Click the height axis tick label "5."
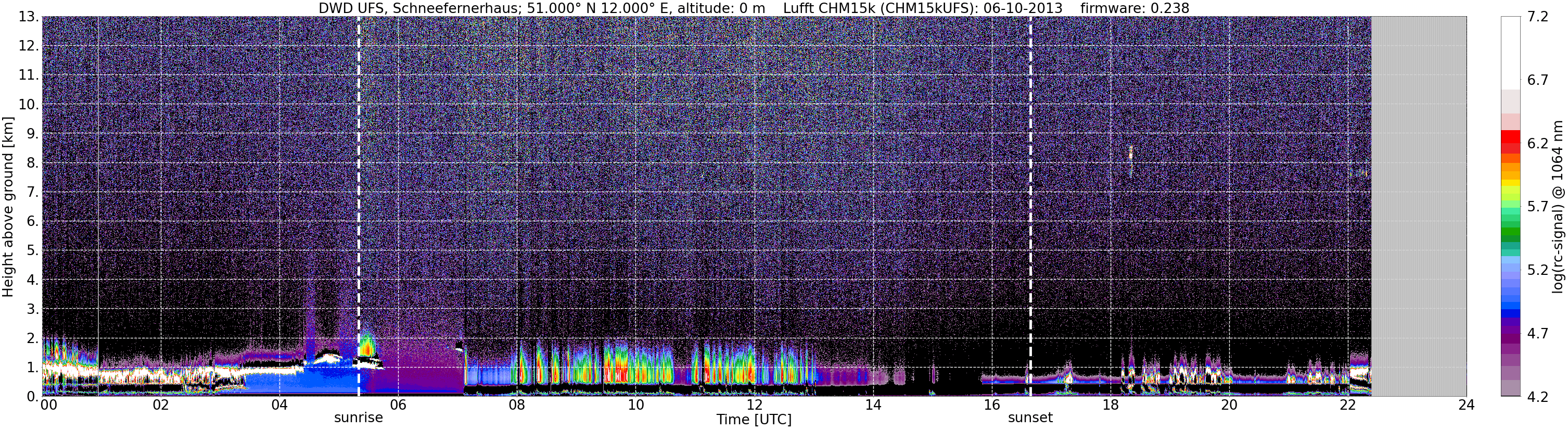 coord(33,251)
